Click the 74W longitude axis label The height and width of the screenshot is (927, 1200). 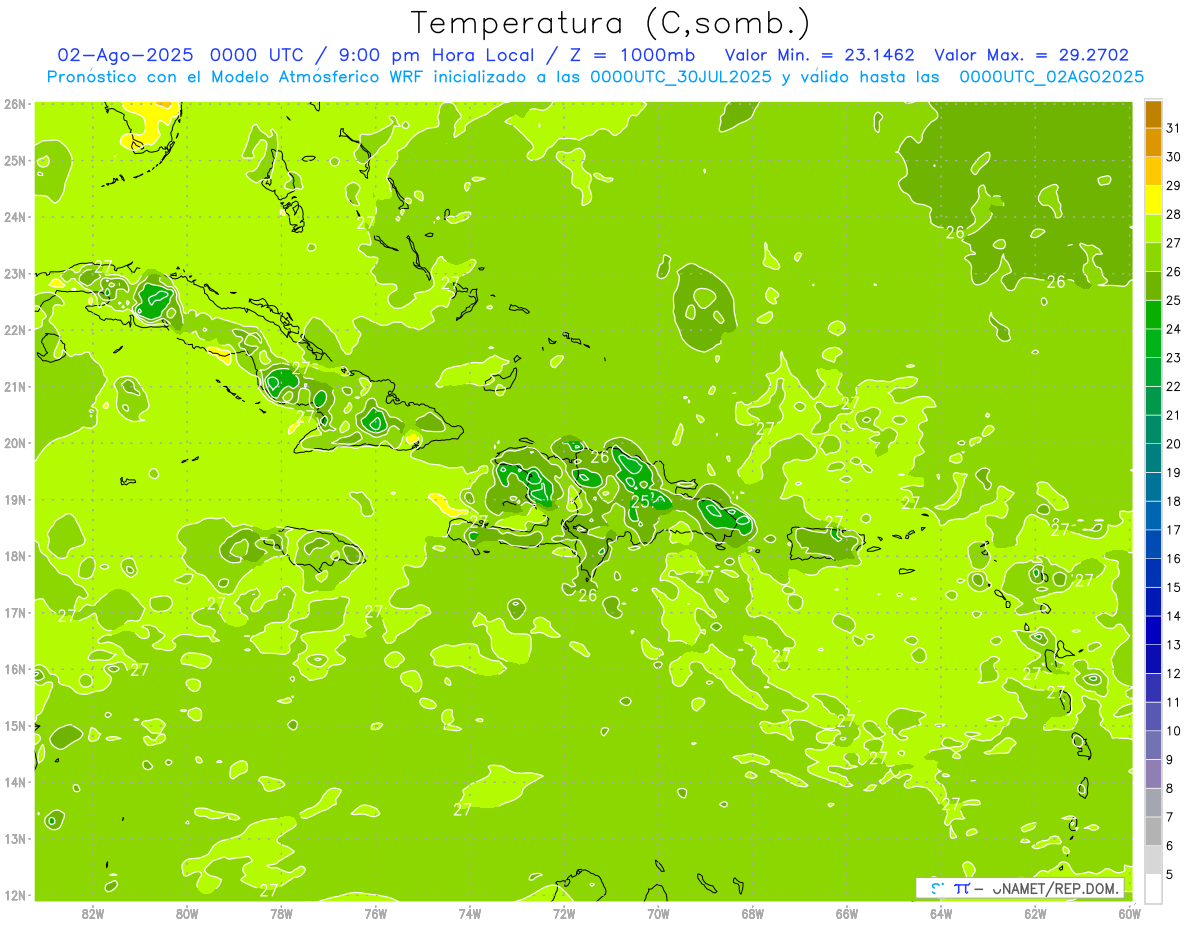470,913
